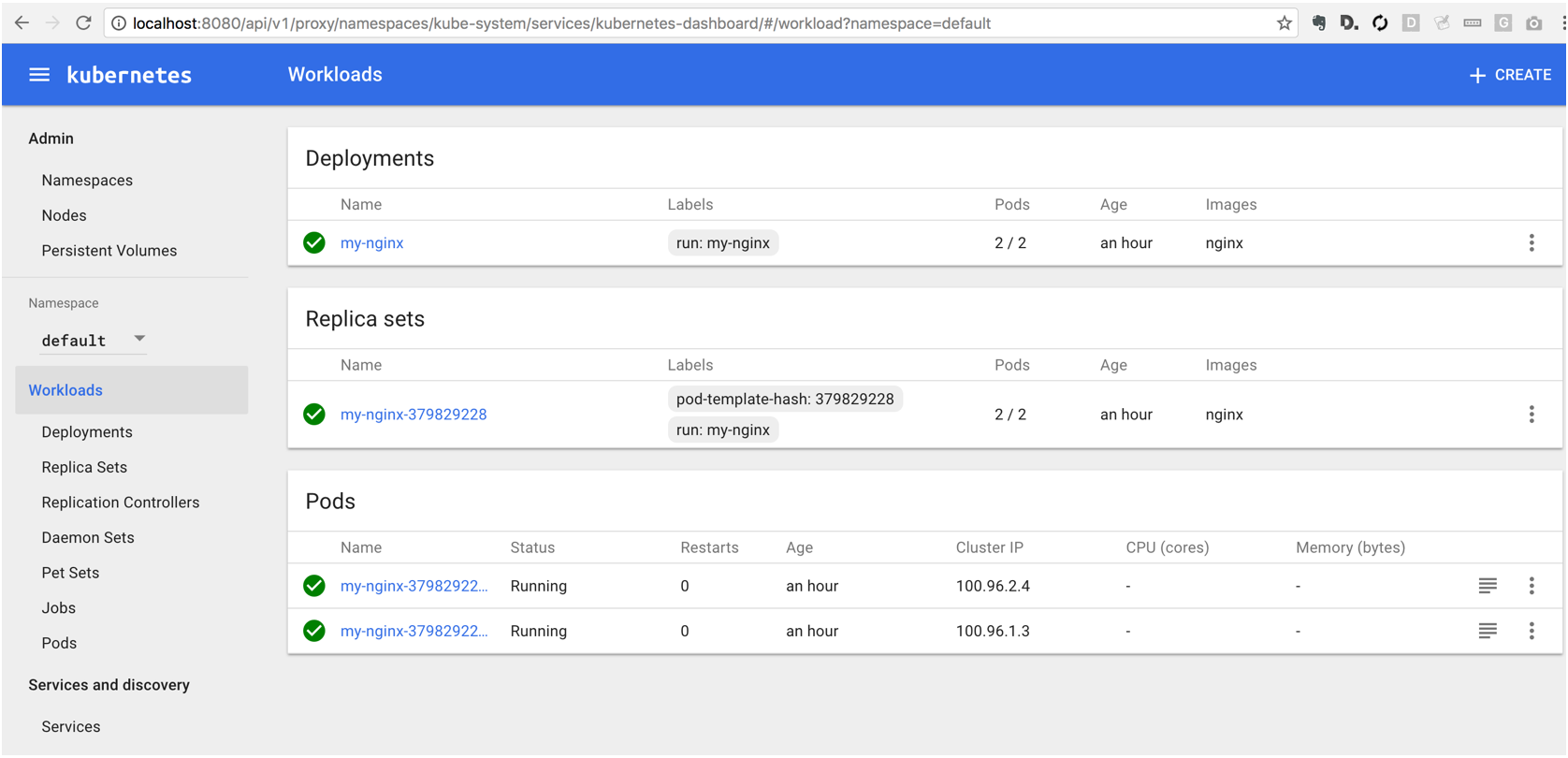1568x758 pixels.
Task: Click the CREATE button
Action: [x=1510, y=75]
